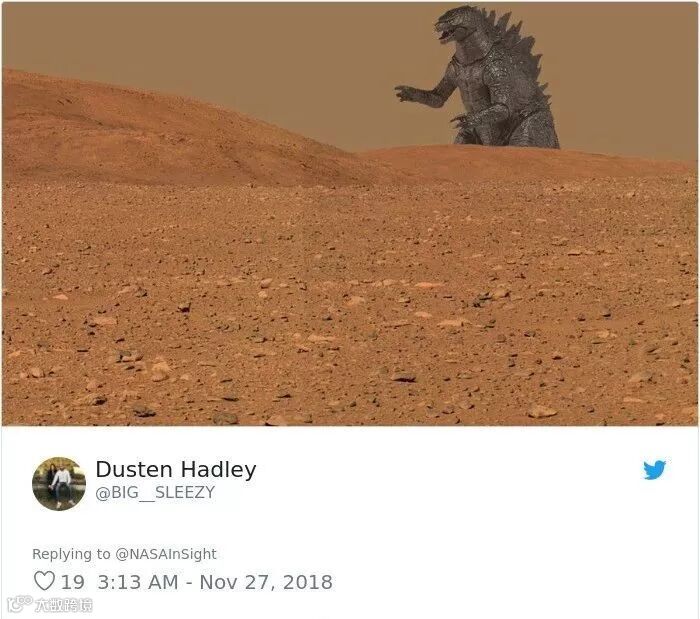
Task: Click the Chinese watermark text
Action: 64,605
